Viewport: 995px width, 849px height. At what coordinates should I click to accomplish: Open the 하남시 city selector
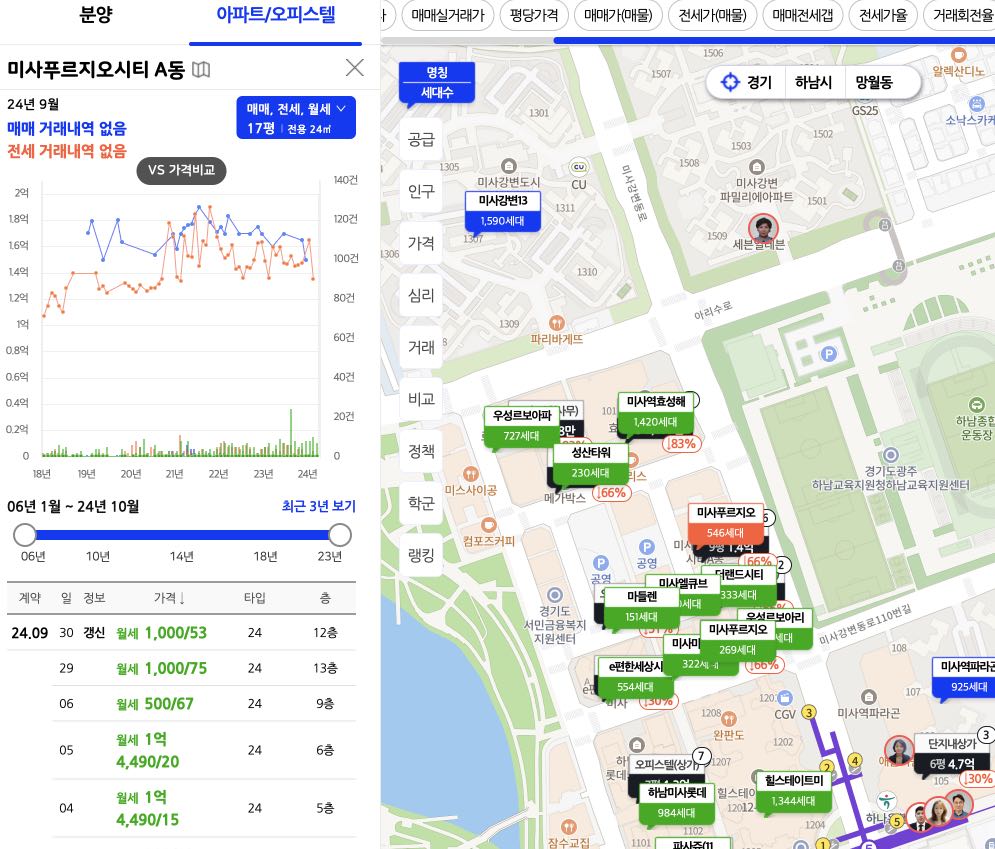[813, 82]
